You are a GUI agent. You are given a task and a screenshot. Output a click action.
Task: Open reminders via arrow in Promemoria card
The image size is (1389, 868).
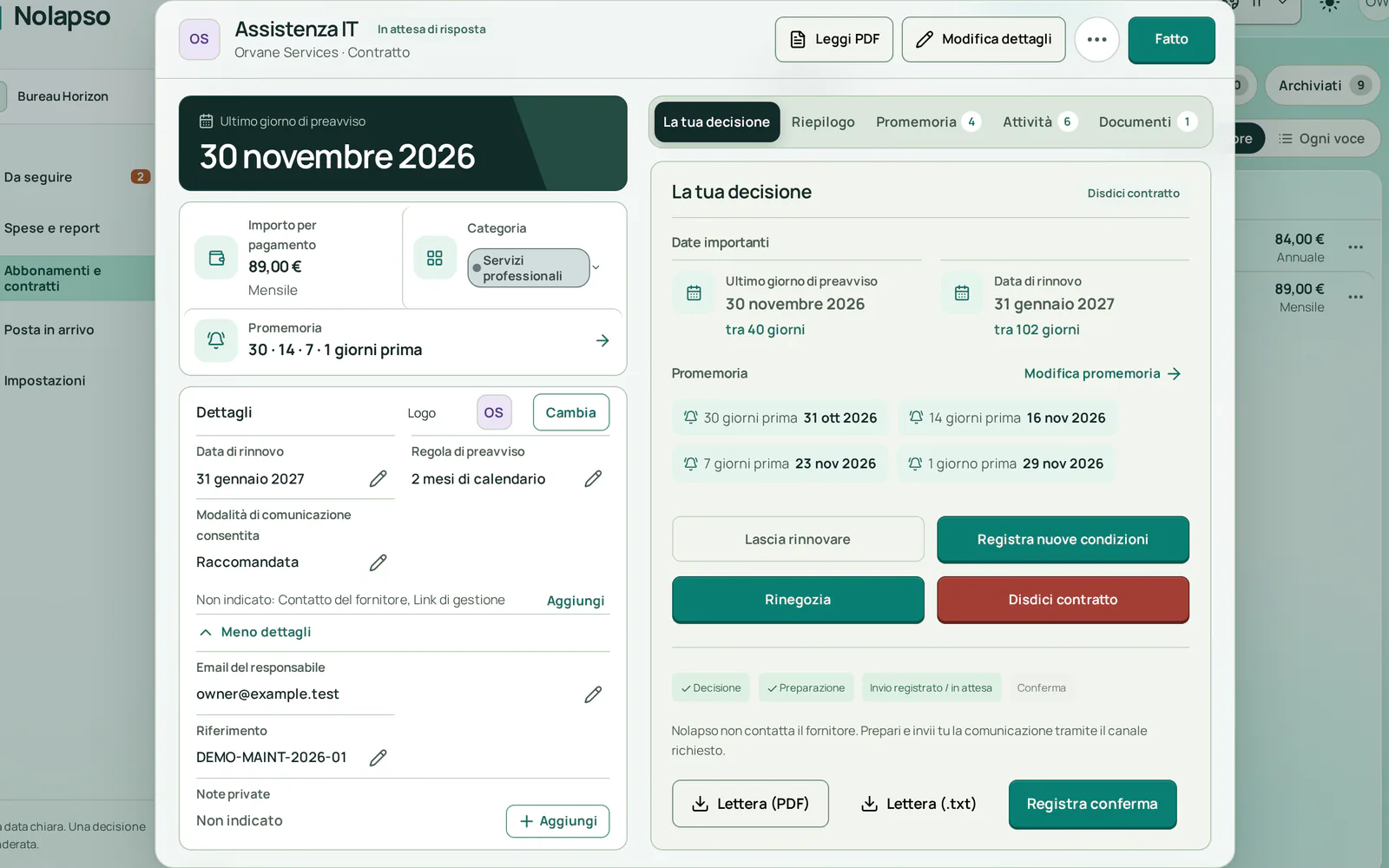point(602,341)
